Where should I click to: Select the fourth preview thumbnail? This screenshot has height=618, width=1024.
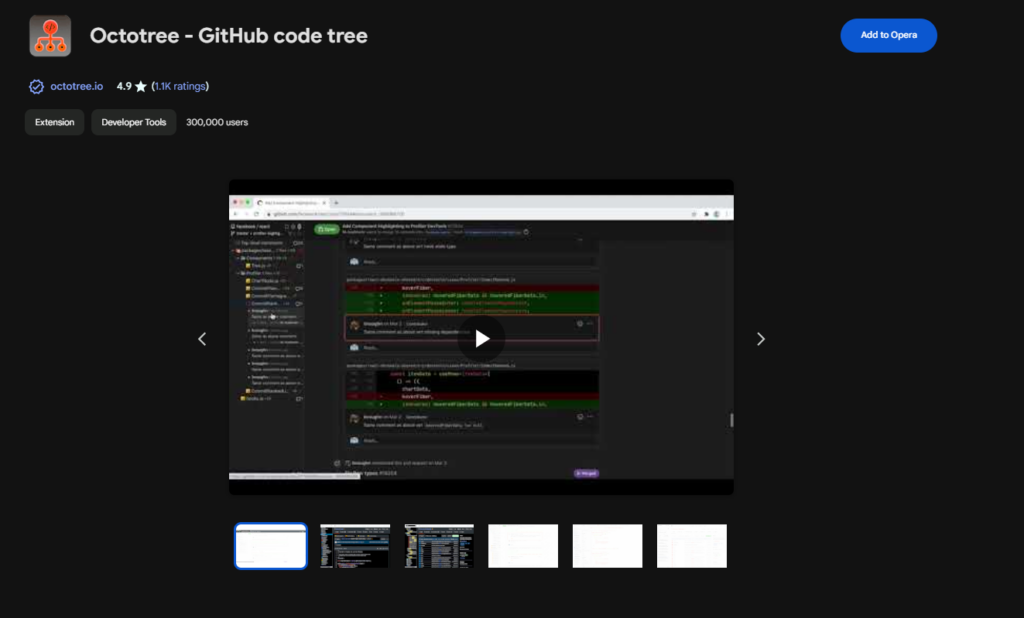523,546
